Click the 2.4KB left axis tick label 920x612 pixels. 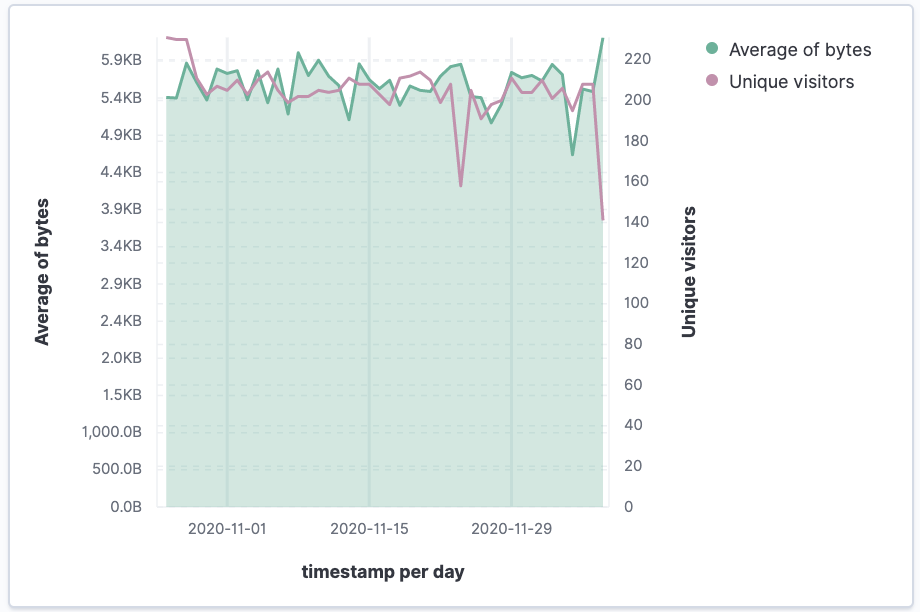point(121,321)
